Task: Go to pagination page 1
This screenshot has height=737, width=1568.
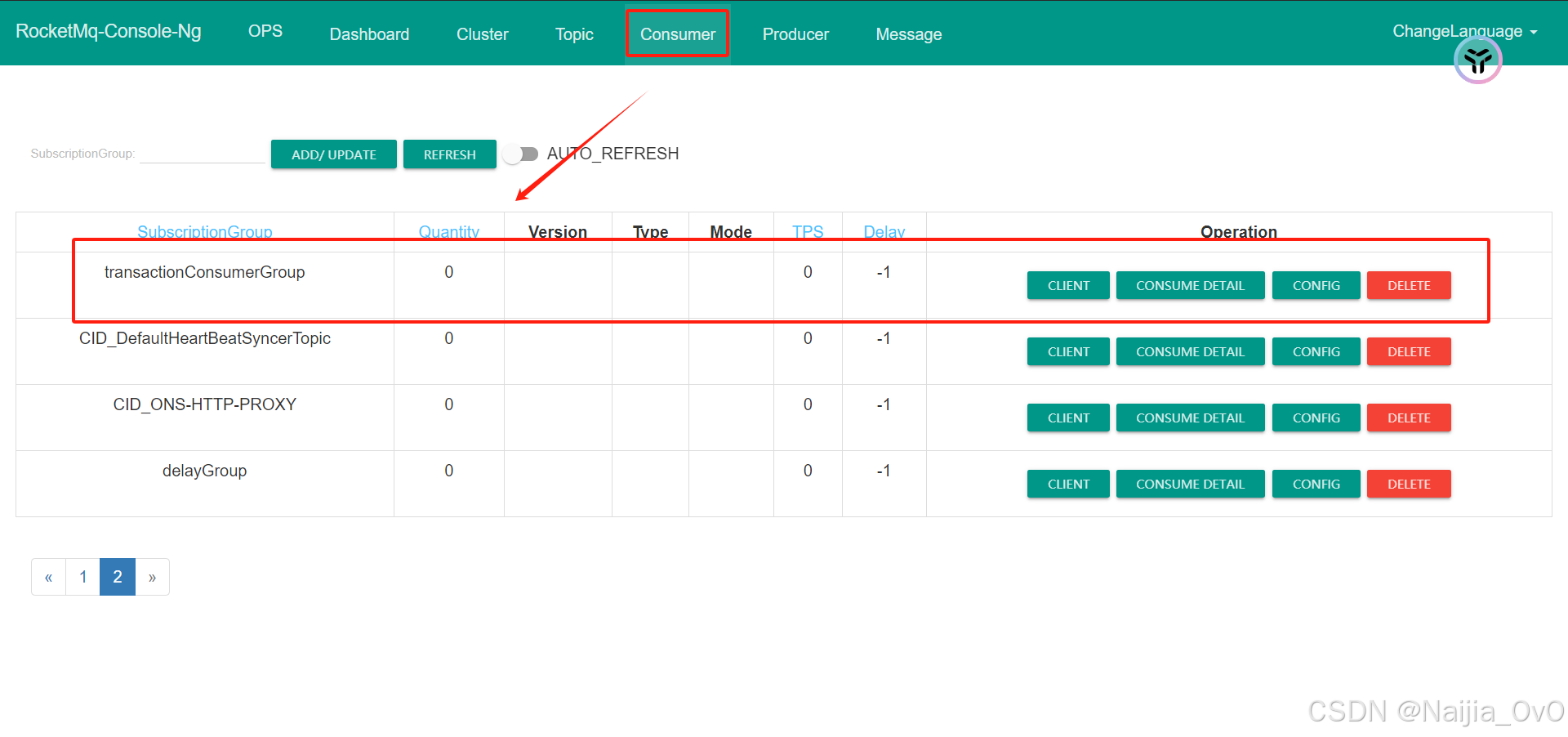Action: point(82,577)
